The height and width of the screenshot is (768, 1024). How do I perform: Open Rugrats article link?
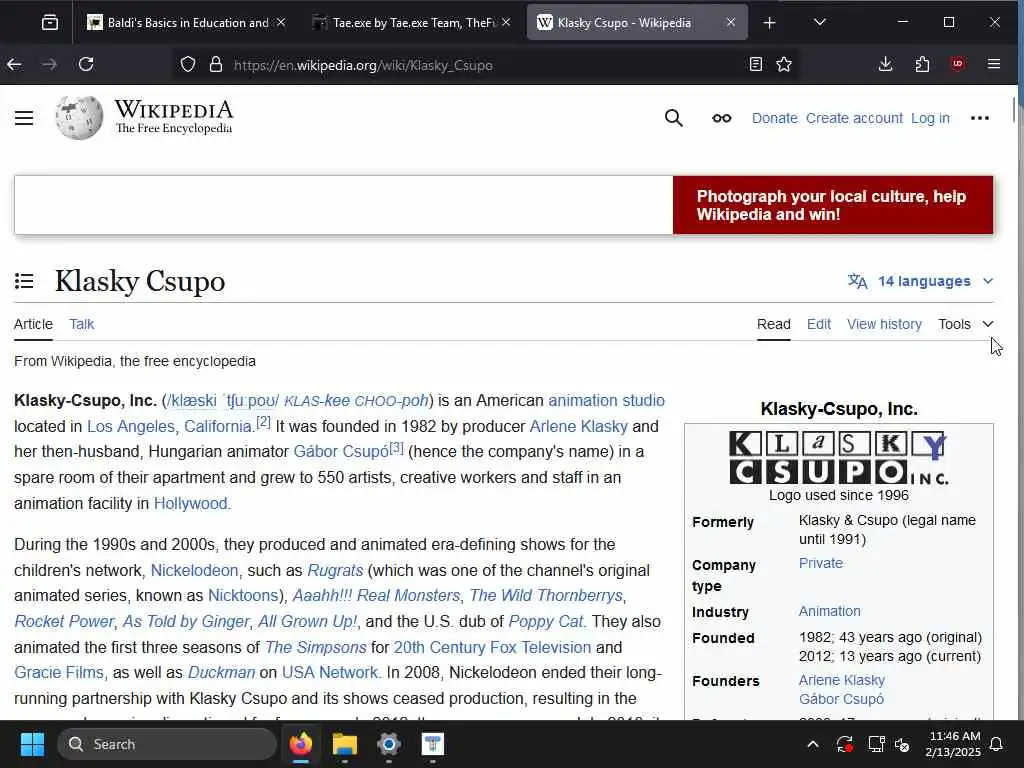(335, 570)
